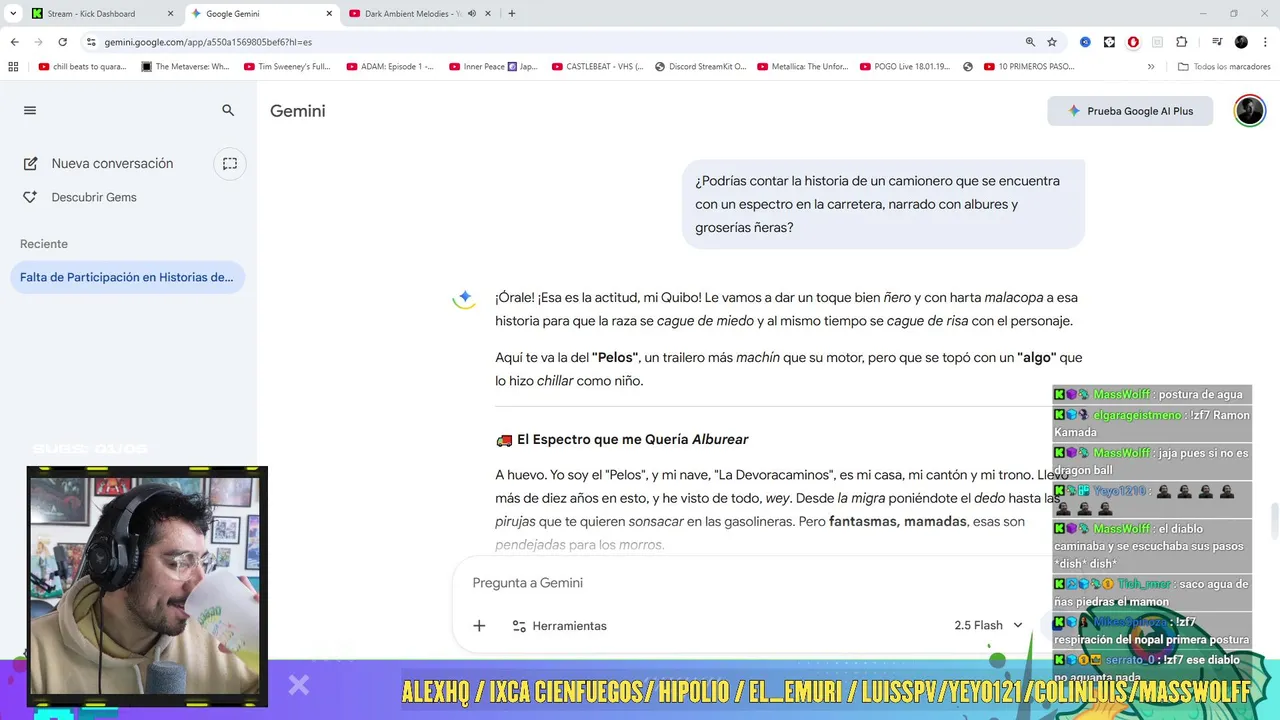Image resolution: width=1280 pixels, height=720 pixels.
Task: Click the globe bookmark icon
Action: (x=968, y=67)
